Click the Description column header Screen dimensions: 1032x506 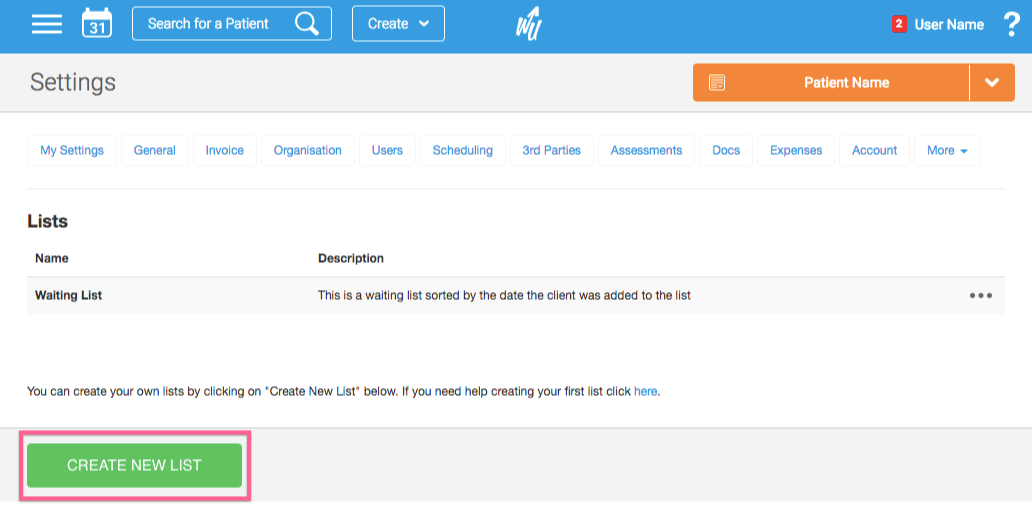(351, 259)
